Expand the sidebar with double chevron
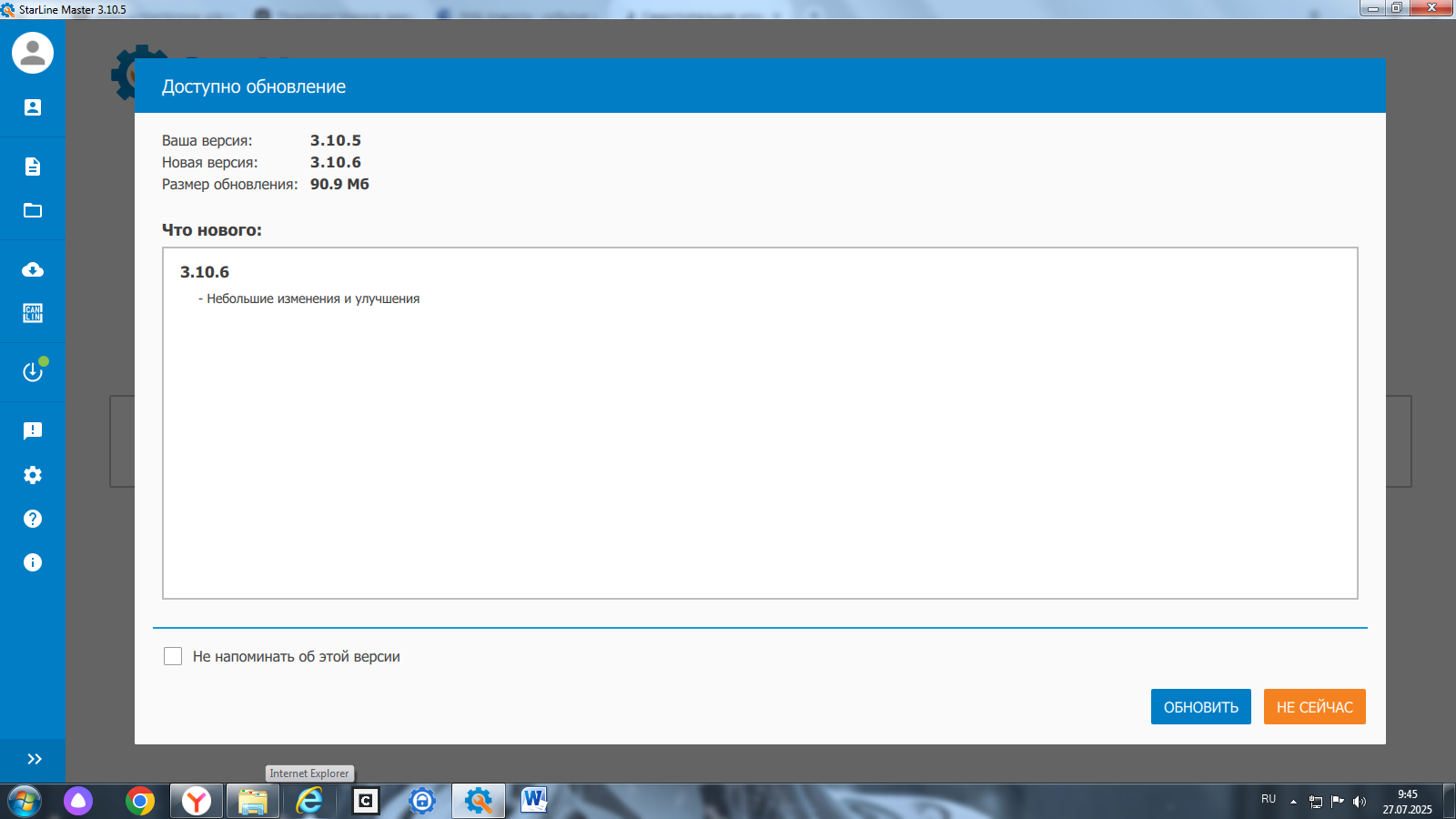The width and height of the screenshot is (1456, 819). (35, 759)
